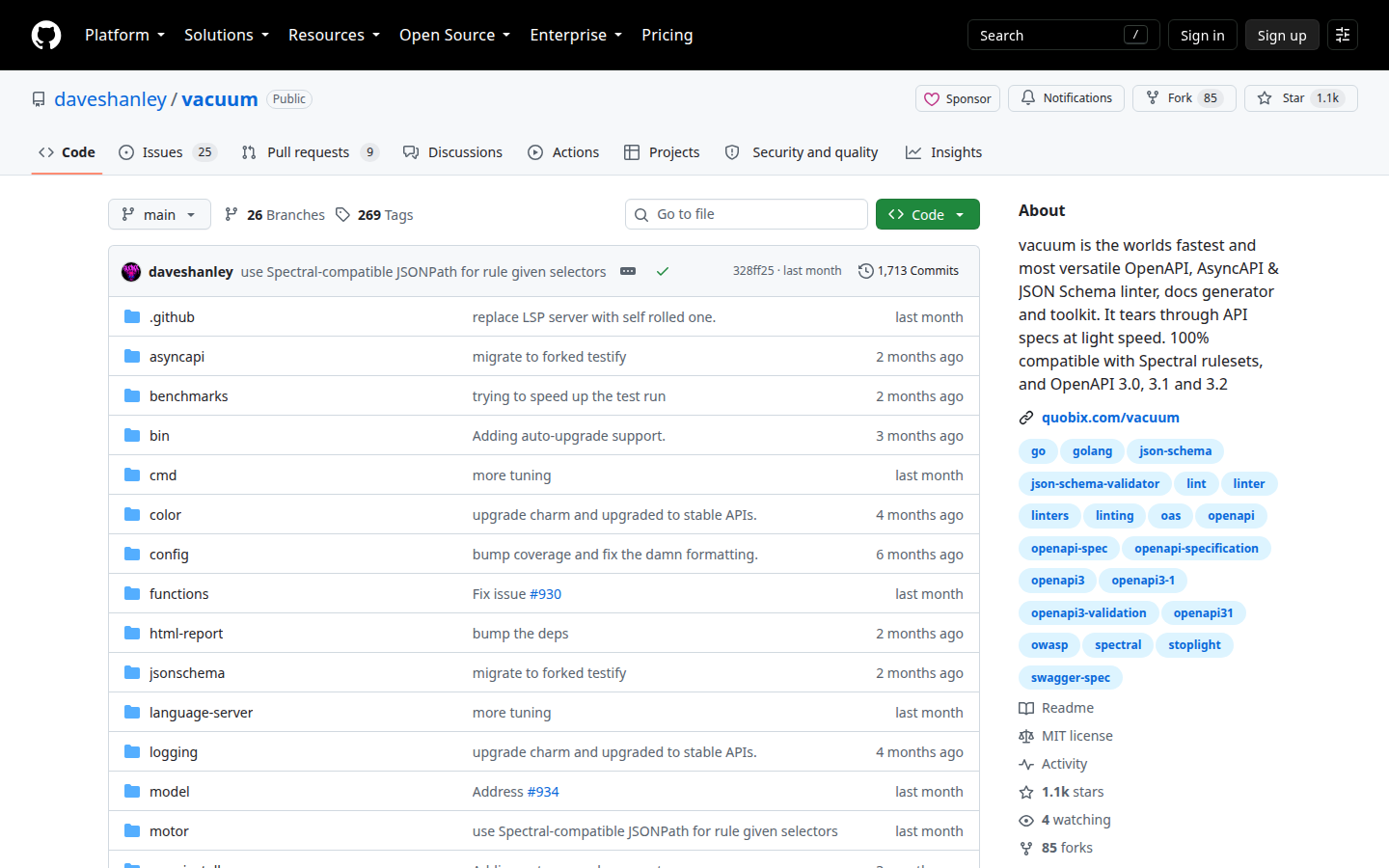Viewport: 1389px width, 868px height.
Task: Expand the Enterprise menu
Action: coord(576,35)
